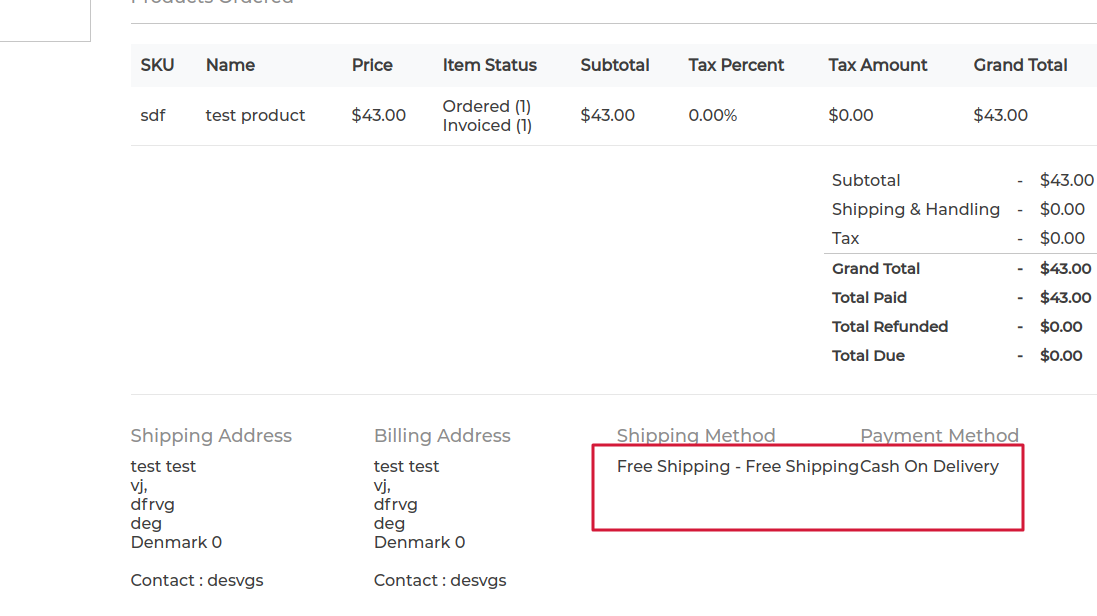
Task: Click the Item Status column header
Action: [490, 65]
